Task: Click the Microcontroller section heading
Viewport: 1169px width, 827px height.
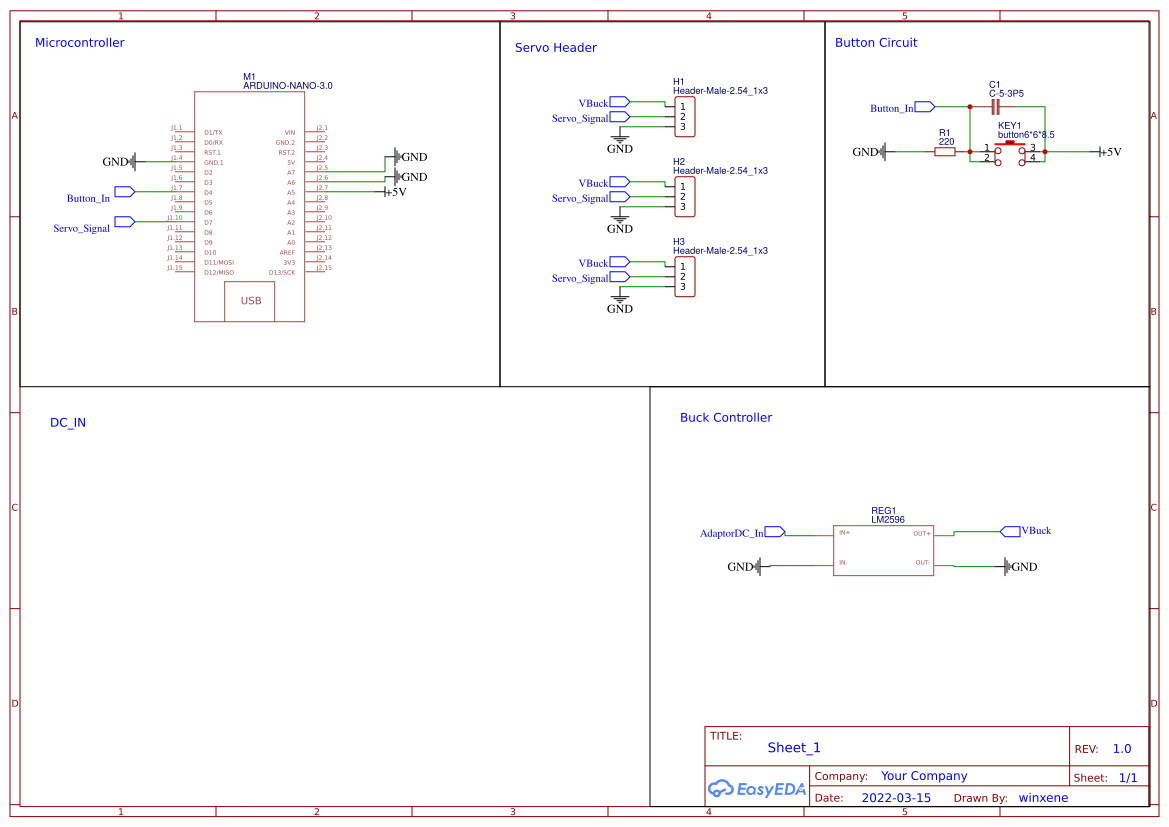Action: pos(78,42)
